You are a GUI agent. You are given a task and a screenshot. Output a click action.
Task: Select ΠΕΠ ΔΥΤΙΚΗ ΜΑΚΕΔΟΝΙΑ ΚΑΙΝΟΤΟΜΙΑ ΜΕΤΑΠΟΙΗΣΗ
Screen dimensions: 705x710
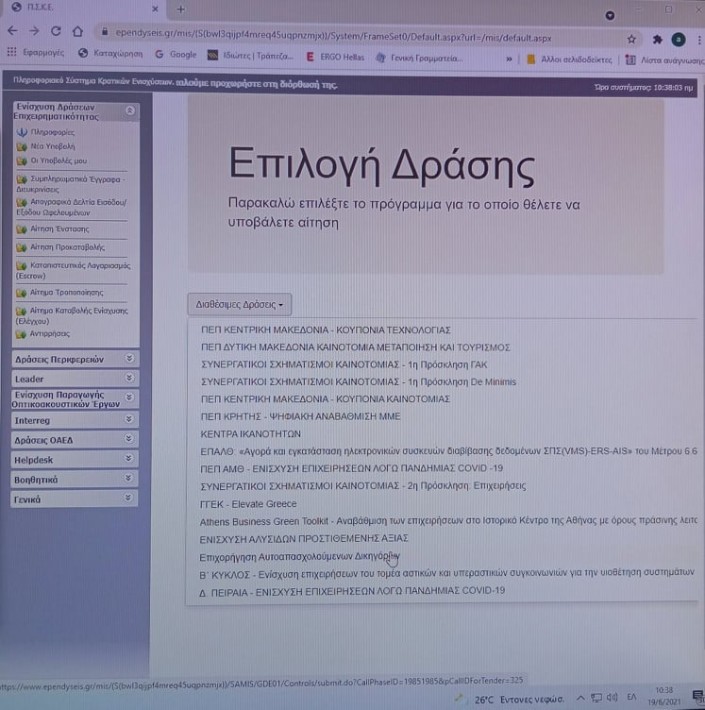click(355, 347)
